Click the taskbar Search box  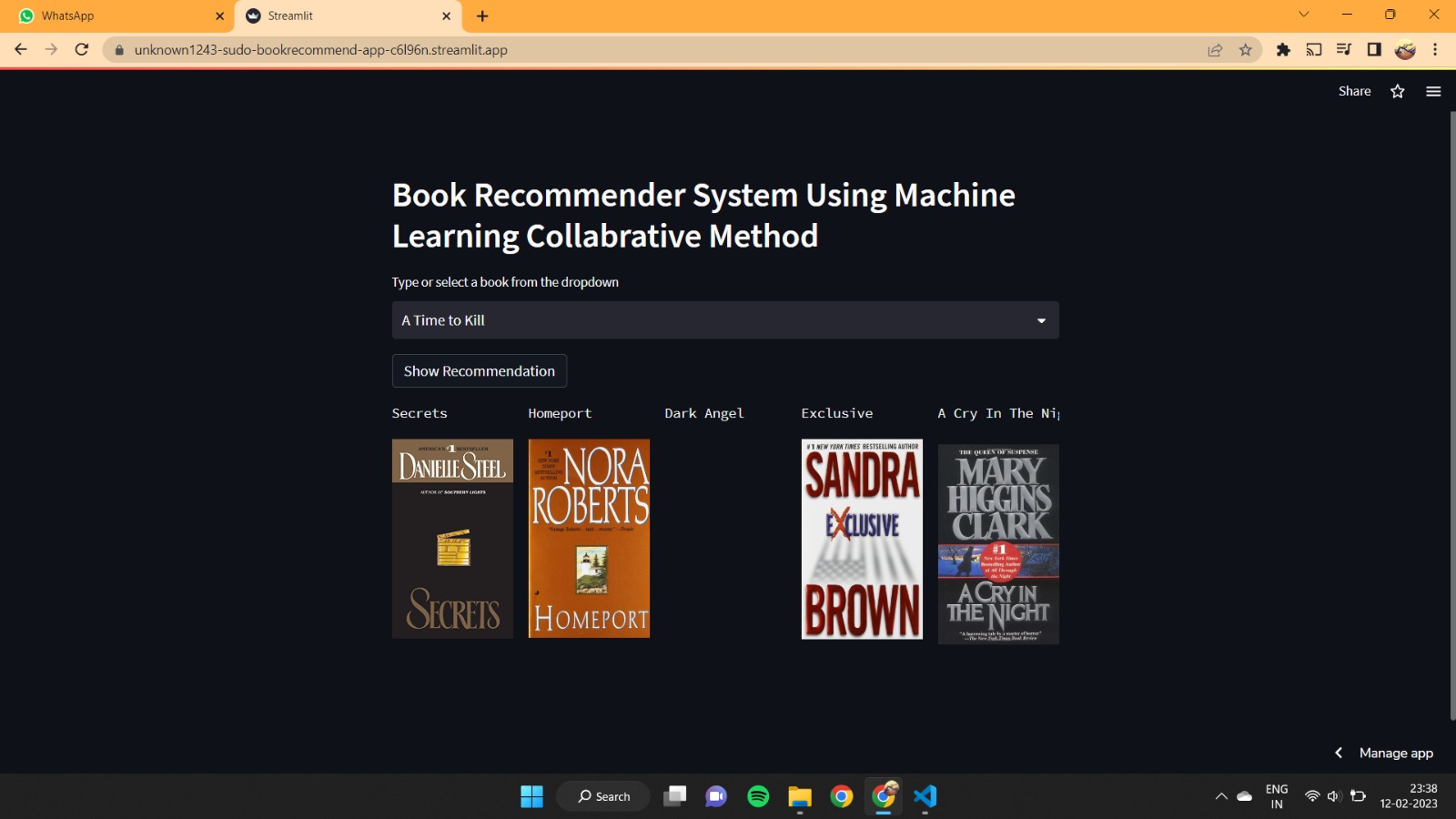click(x=603, y=796)
